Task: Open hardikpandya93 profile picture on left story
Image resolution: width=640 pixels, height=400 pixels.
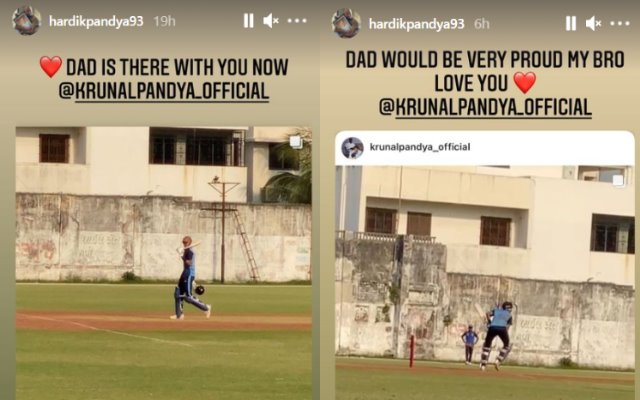Action: (27, 21)
